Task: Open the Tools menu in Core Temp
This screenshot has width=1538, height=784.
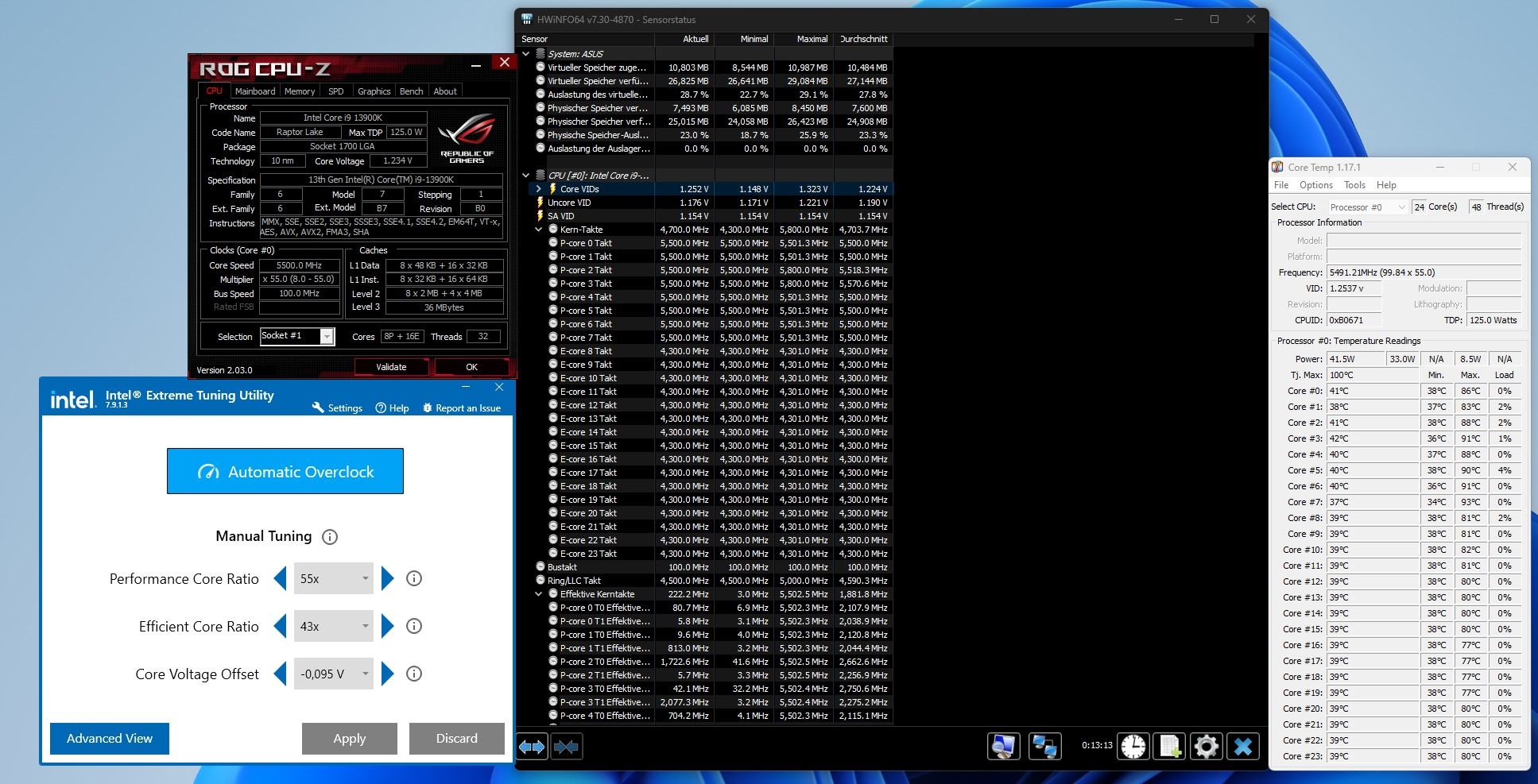Action: coord(1354,185)
